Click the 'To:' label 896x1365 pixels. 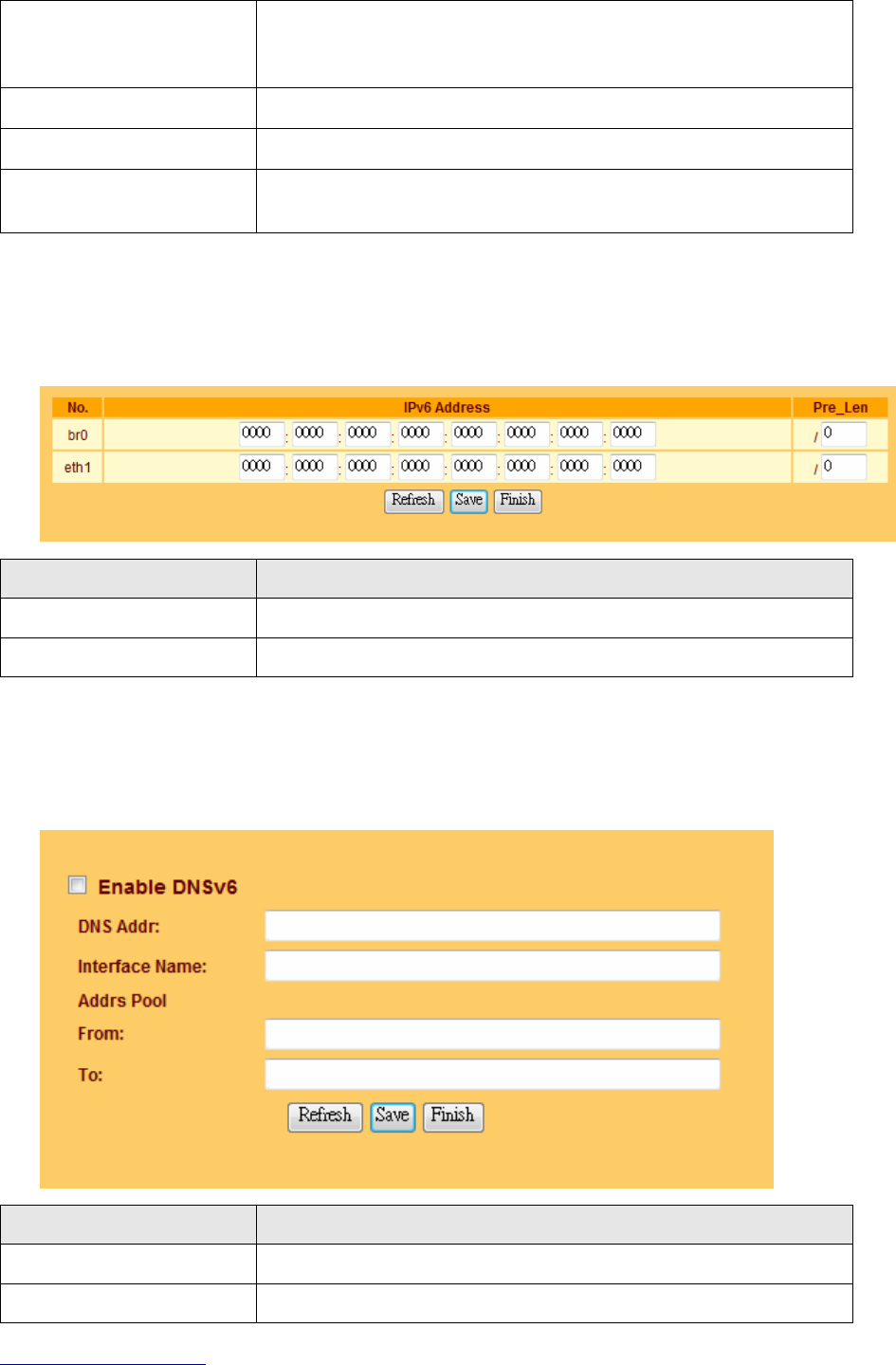click(x=90, y=1075)
